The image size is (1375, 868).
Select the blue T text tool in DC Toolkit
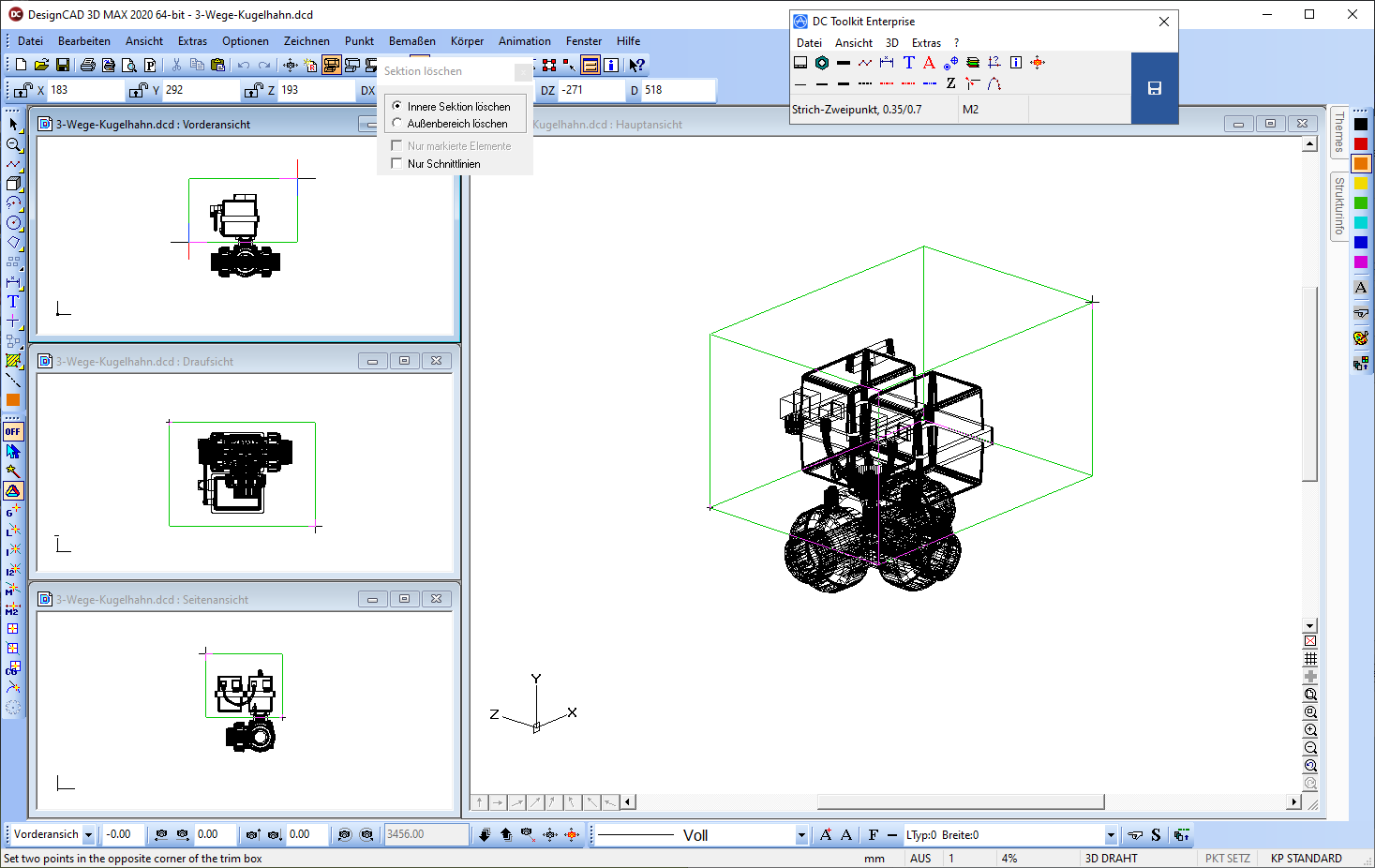pos(908,63)
